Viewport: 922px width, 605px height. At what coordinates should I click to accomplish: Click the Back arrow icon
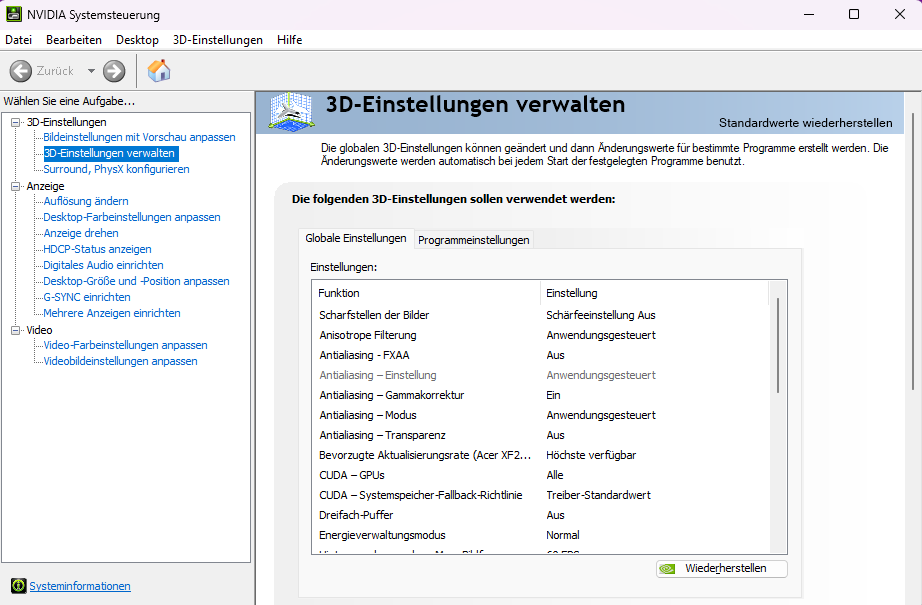(21, 71)
